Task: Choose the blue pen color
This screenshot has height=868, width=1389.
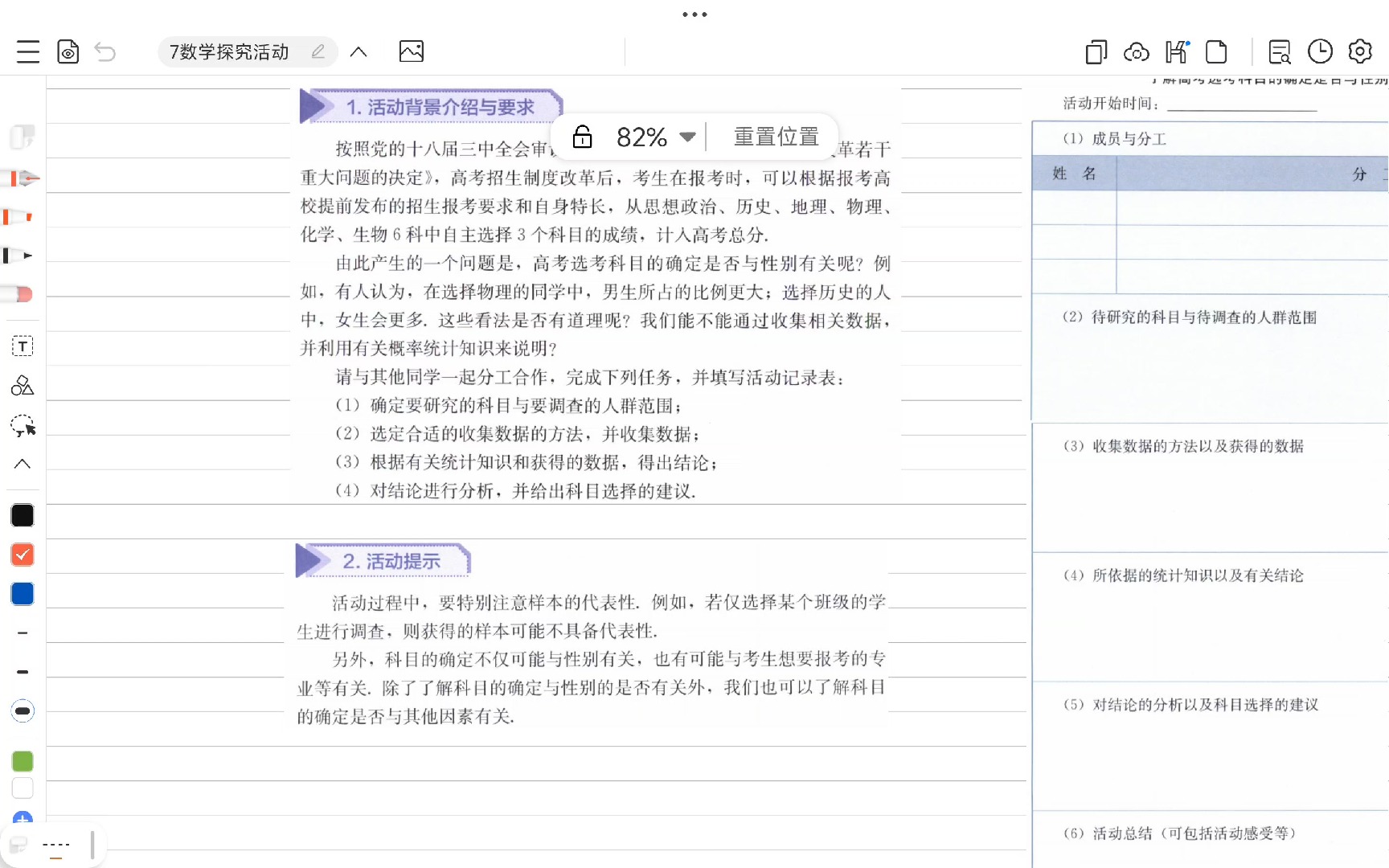Action: click(23, 594)
